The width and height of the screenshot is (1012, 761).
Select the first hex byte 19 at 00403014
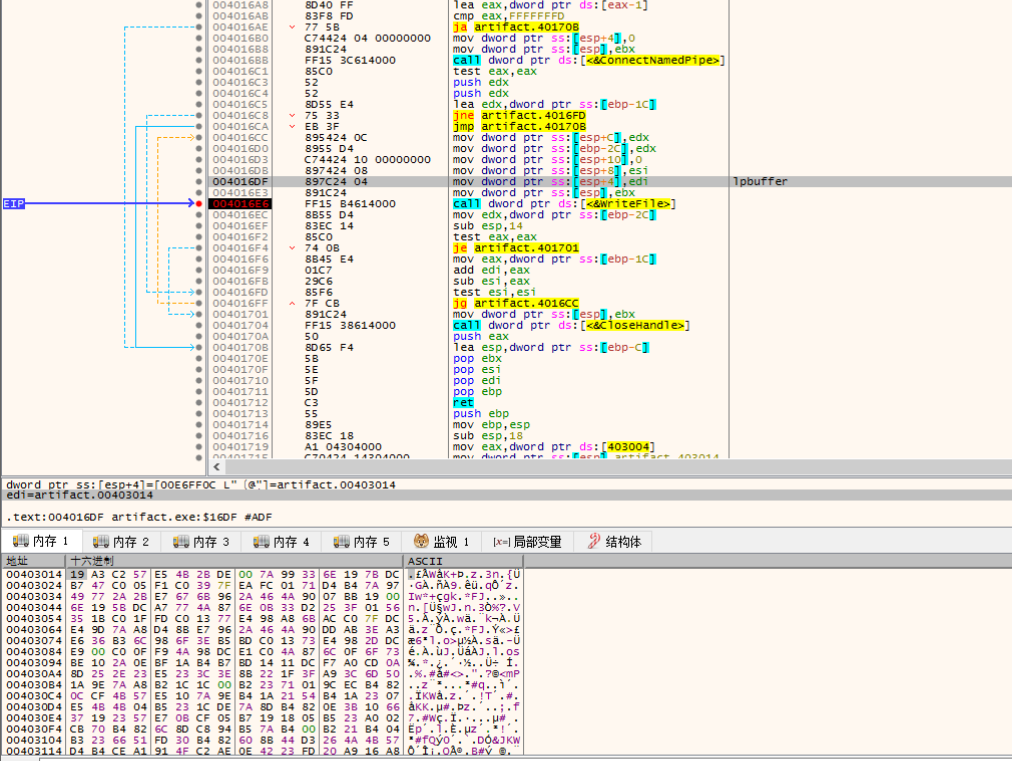(x=77, y=574)
